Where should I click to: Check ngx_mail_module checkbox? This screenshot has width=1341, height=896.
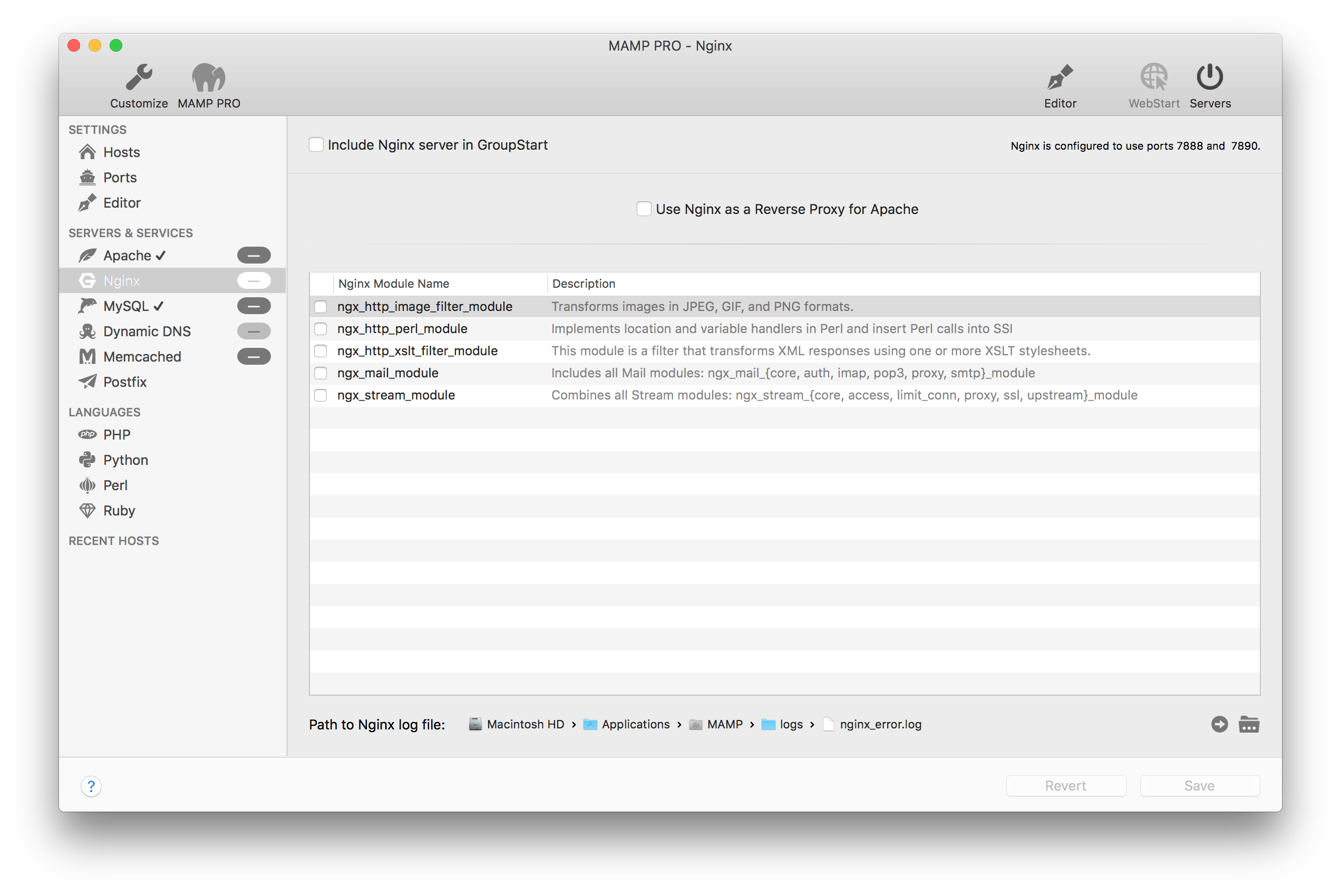[x=320, y=373]
